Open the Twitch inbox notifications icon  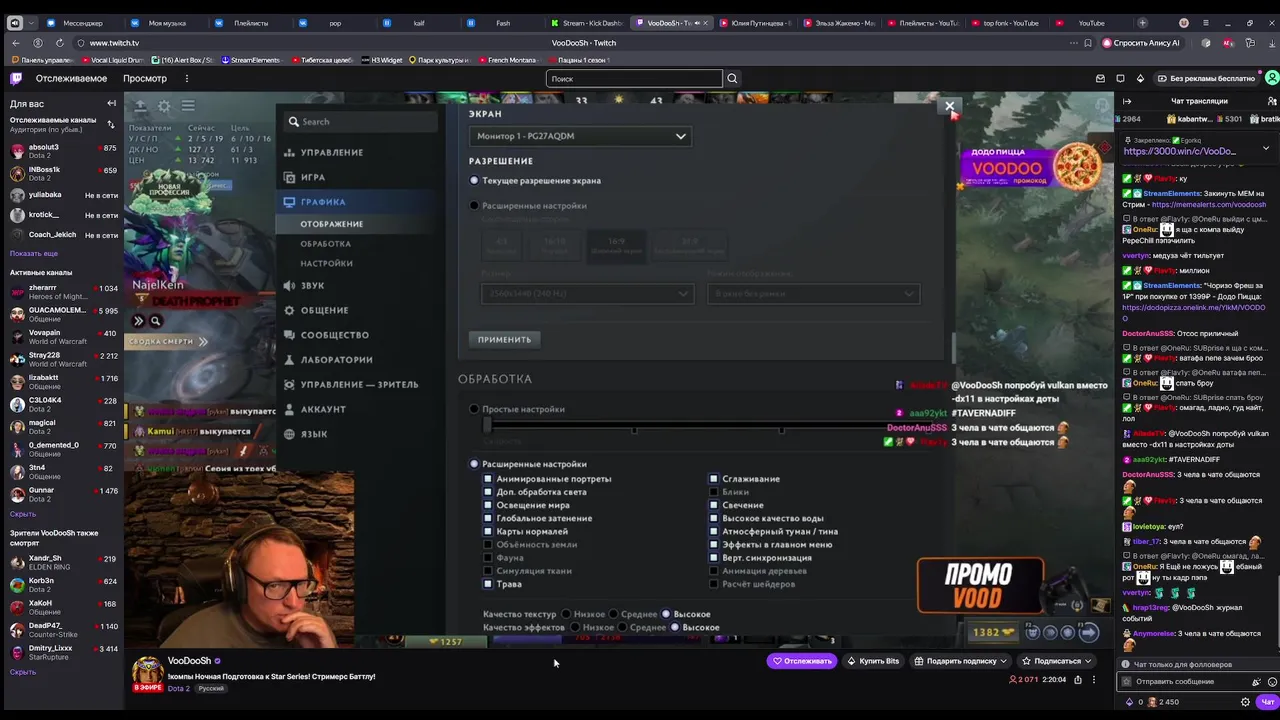tap(1100, 78)
